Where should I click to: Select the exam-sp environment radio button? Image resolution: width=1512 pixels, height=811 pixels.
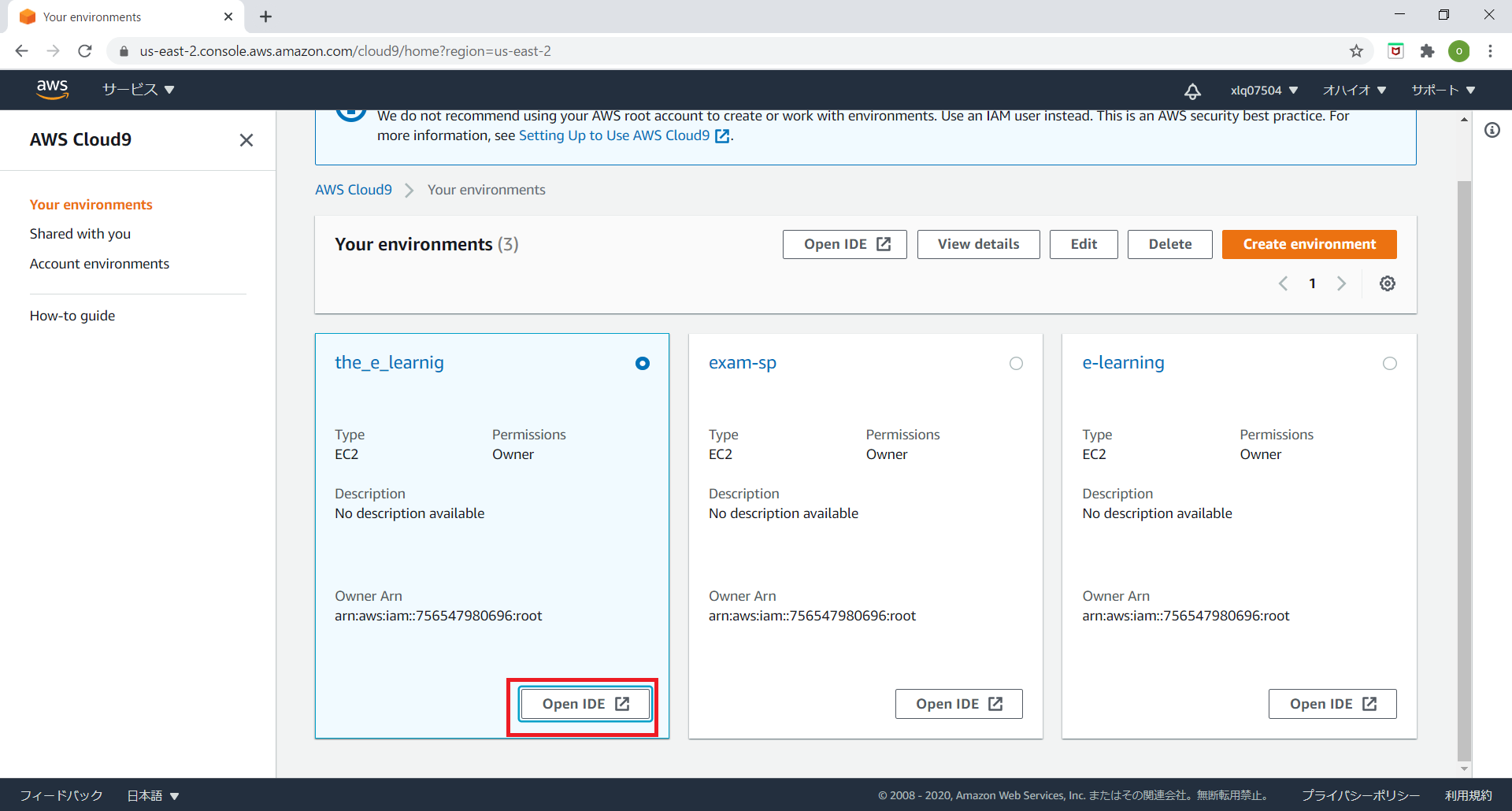pos(1016,363)
